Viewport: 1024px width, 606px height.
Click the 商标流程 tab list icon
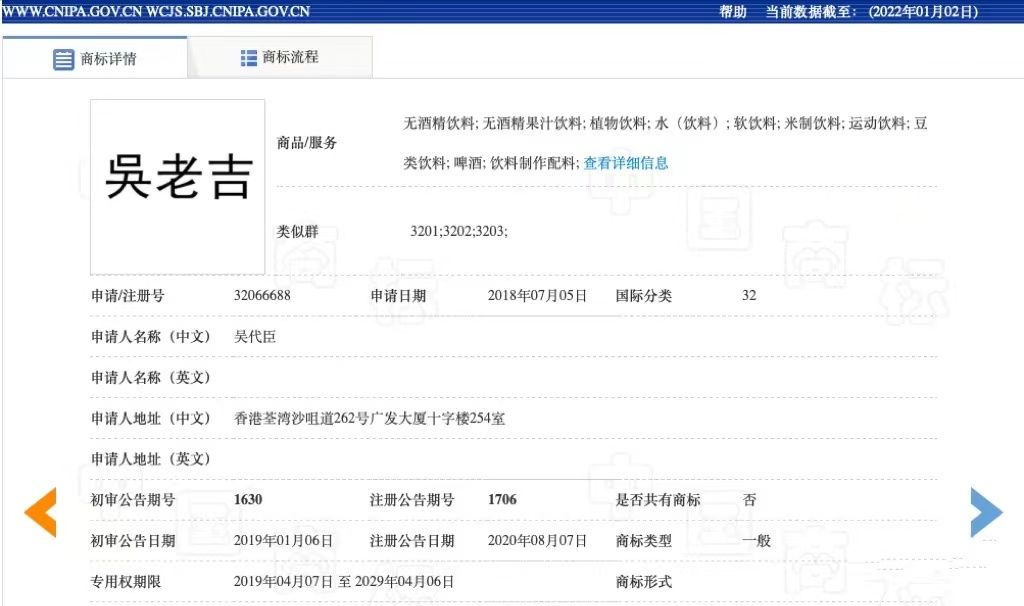click(248, 58)
